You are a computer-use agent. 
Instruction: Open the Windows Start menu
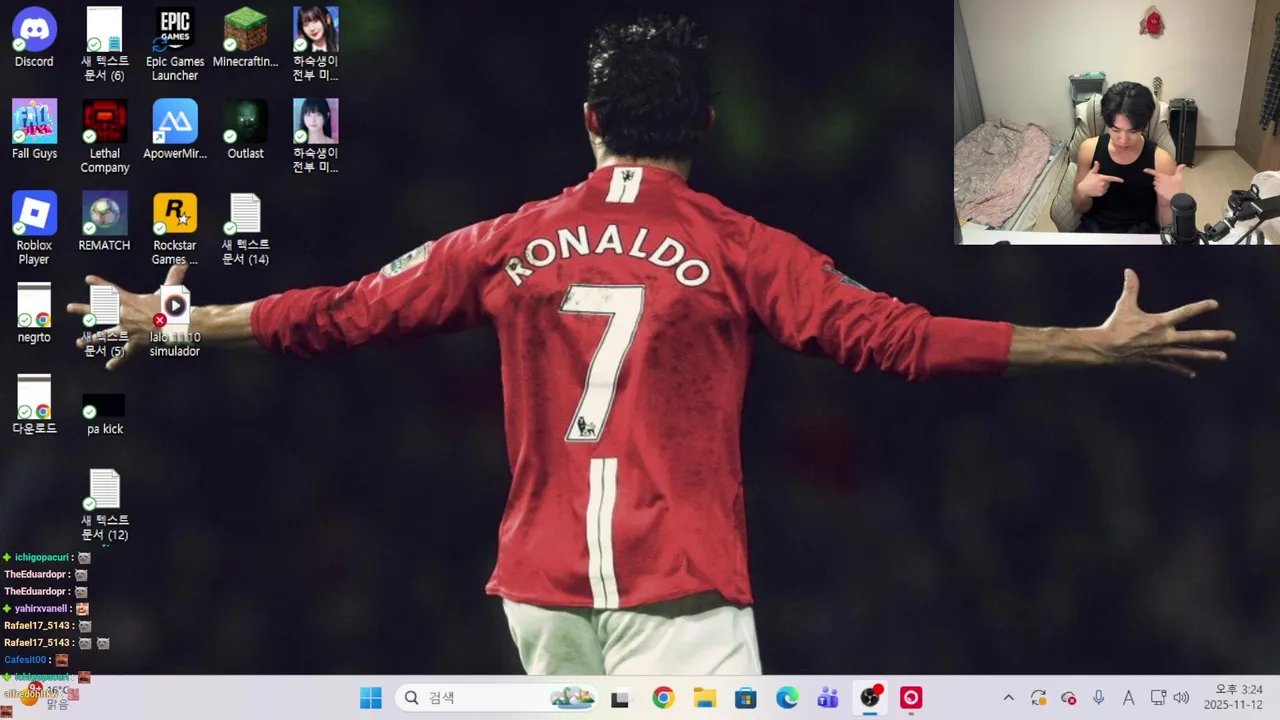tap(371, 698)
